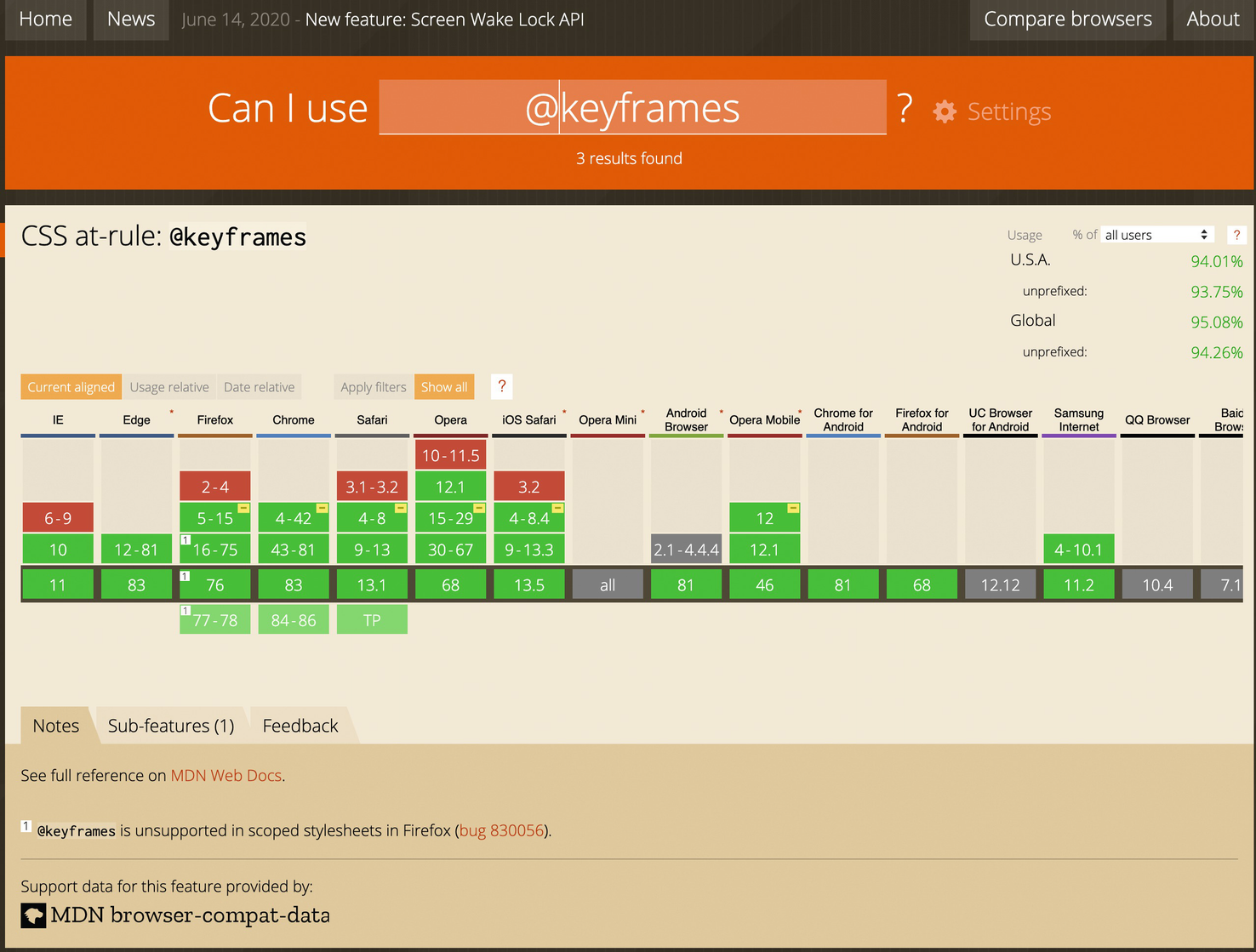Switch to Date relative view
Screen dimensions: 1256x952
tap(259, 387)
